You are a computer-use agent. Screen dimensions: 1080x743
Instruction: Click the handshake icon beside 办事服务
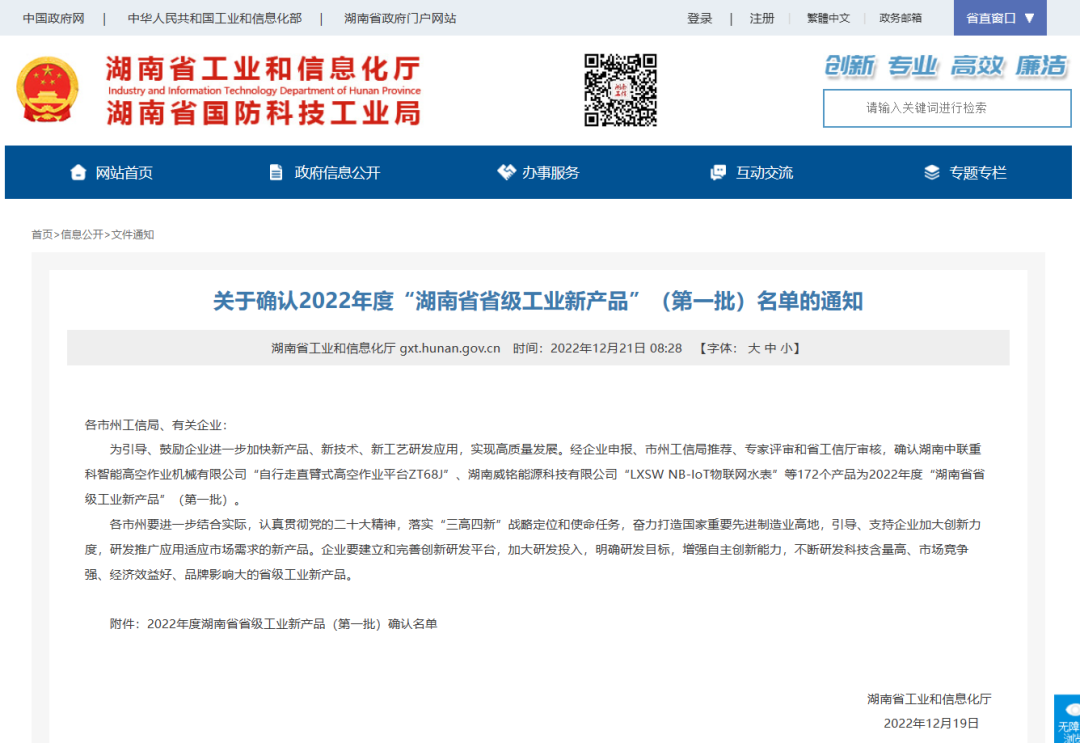(506, 172)
